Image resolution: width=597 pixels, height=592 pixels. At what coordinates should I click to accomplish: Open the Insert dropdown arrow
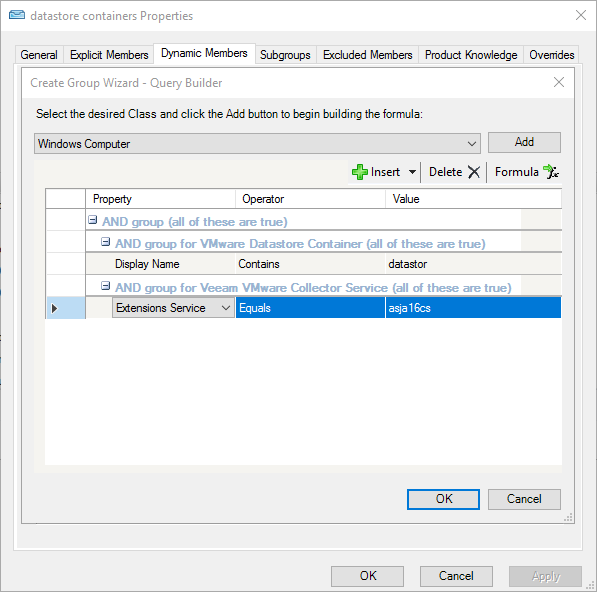pos(412,172)
